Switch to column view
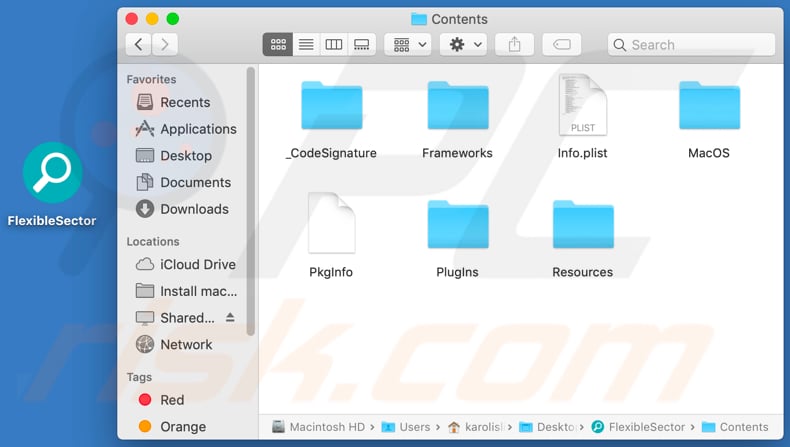Image resolution: width=790 pixels, height=447 pixels. tap(334, 45)
